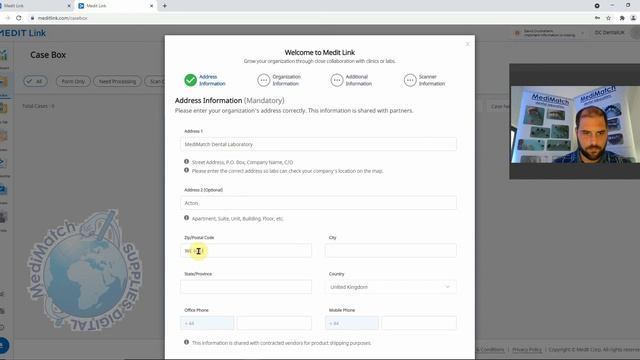This screenshot has height=360, width=640.
Task: Select the Scanner Information step
Action: pos(424,80)
